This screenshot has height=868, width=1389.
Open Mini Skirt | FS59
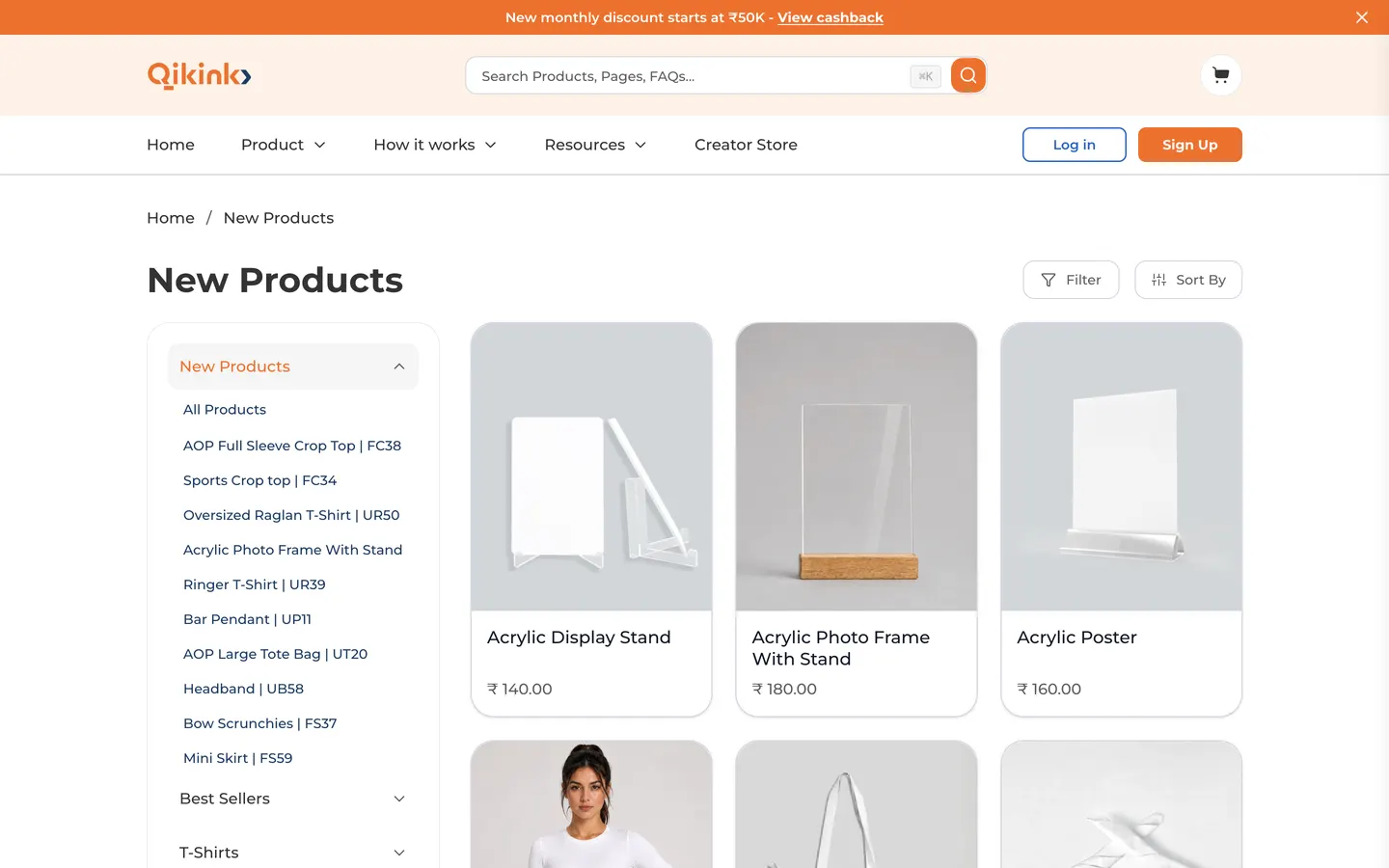tap(238, 758)
